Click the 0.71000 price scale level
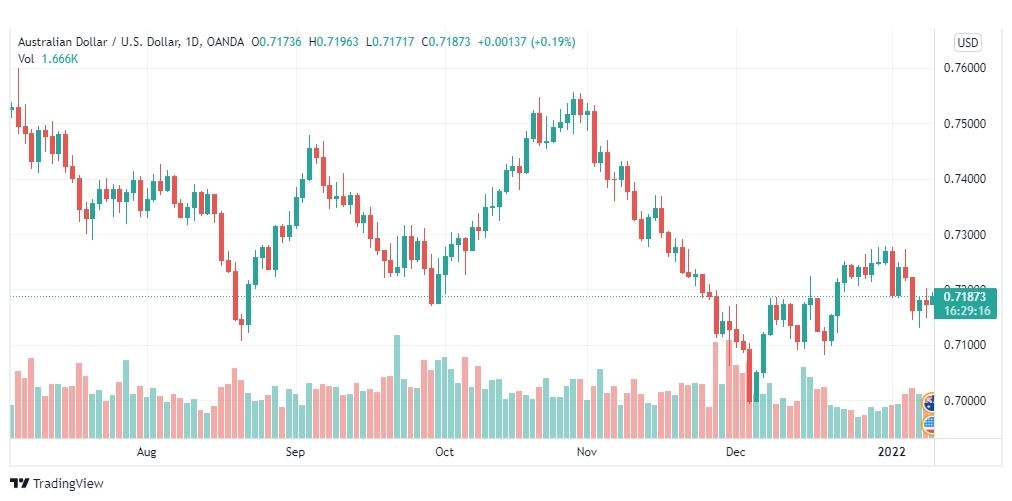Image resolution: width=1012 pixels, height=501 pixels. [966, 345]
